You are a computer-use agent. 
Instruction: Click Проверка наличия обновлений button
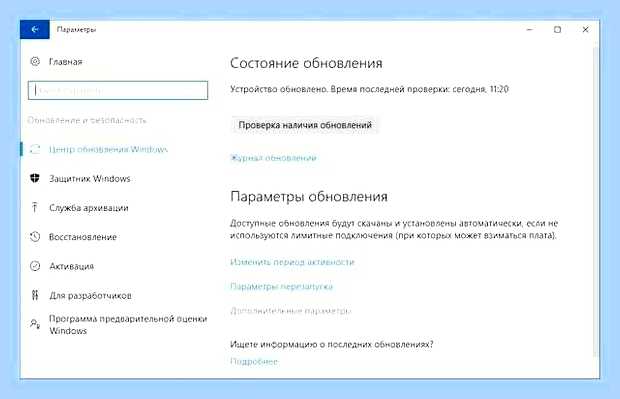(x=305, y=125)
